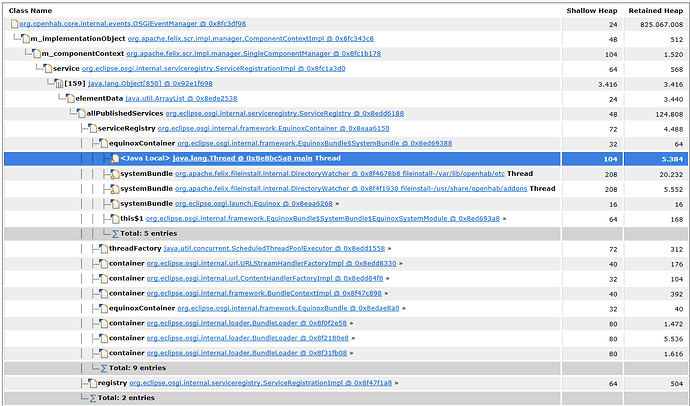The width and height of the screenshot is (690, 406).
Task: Expand the this$1 EquinoxSystemModule entry arrow
Action: tap(504, 219)
